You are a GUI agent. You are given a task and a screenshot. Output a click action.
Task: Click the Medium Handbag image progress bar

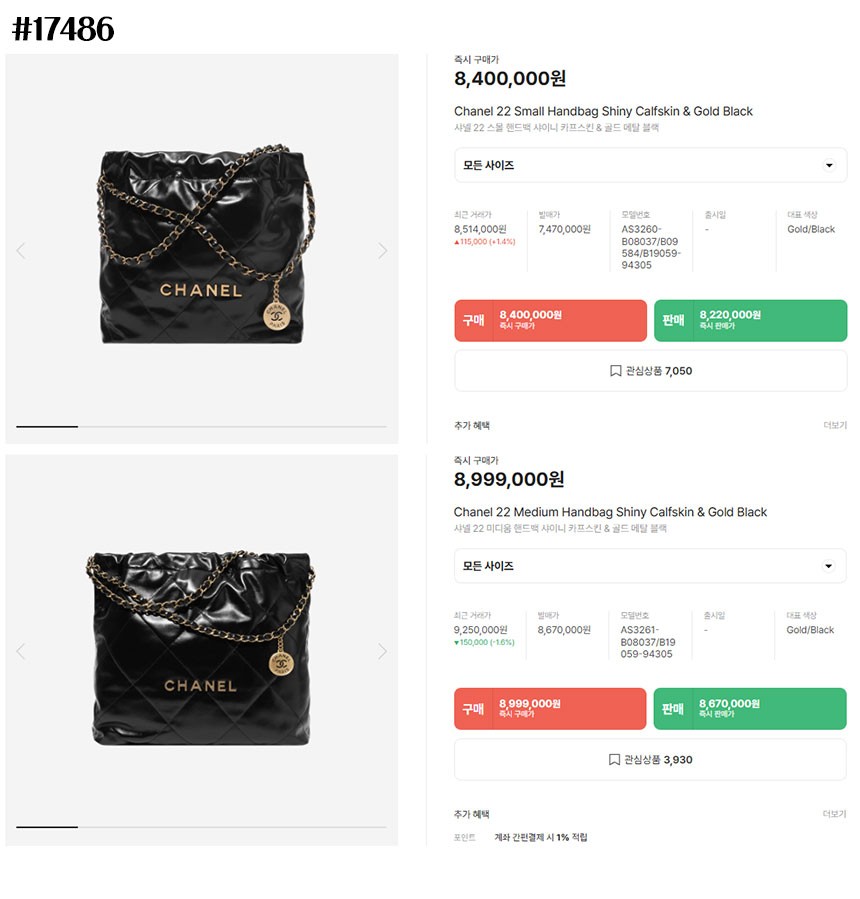pos(201,827)
